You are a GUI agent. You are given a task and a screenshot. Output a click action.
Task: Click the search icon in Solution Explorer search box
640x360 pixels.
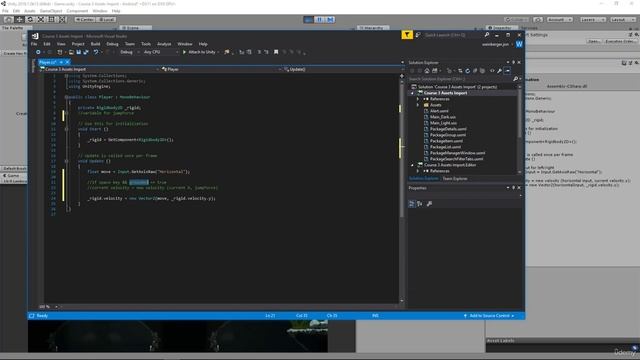coord(516,79)
